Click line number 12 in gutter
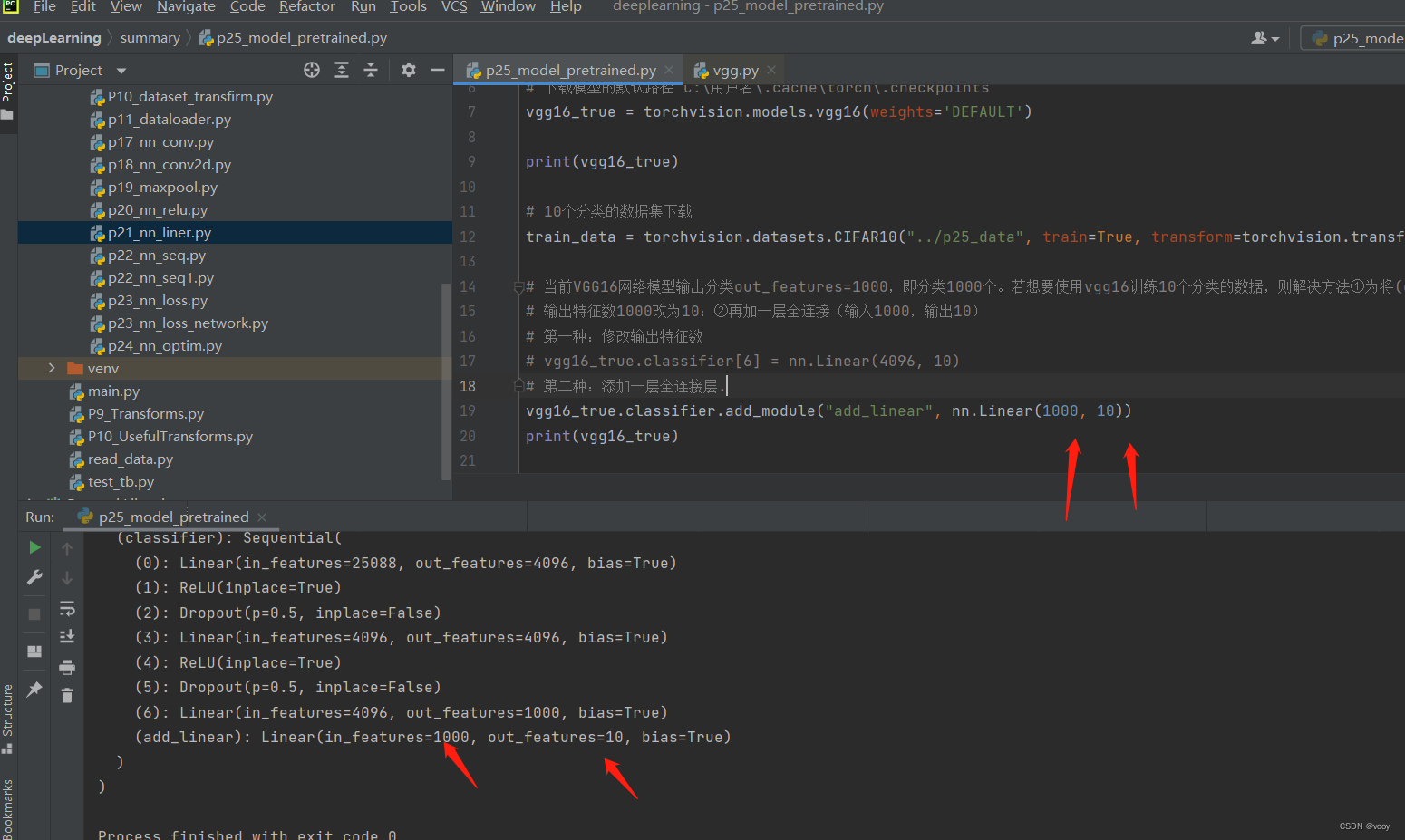The height and width of the screenshot is (840, 1405). tap(468, 237)
